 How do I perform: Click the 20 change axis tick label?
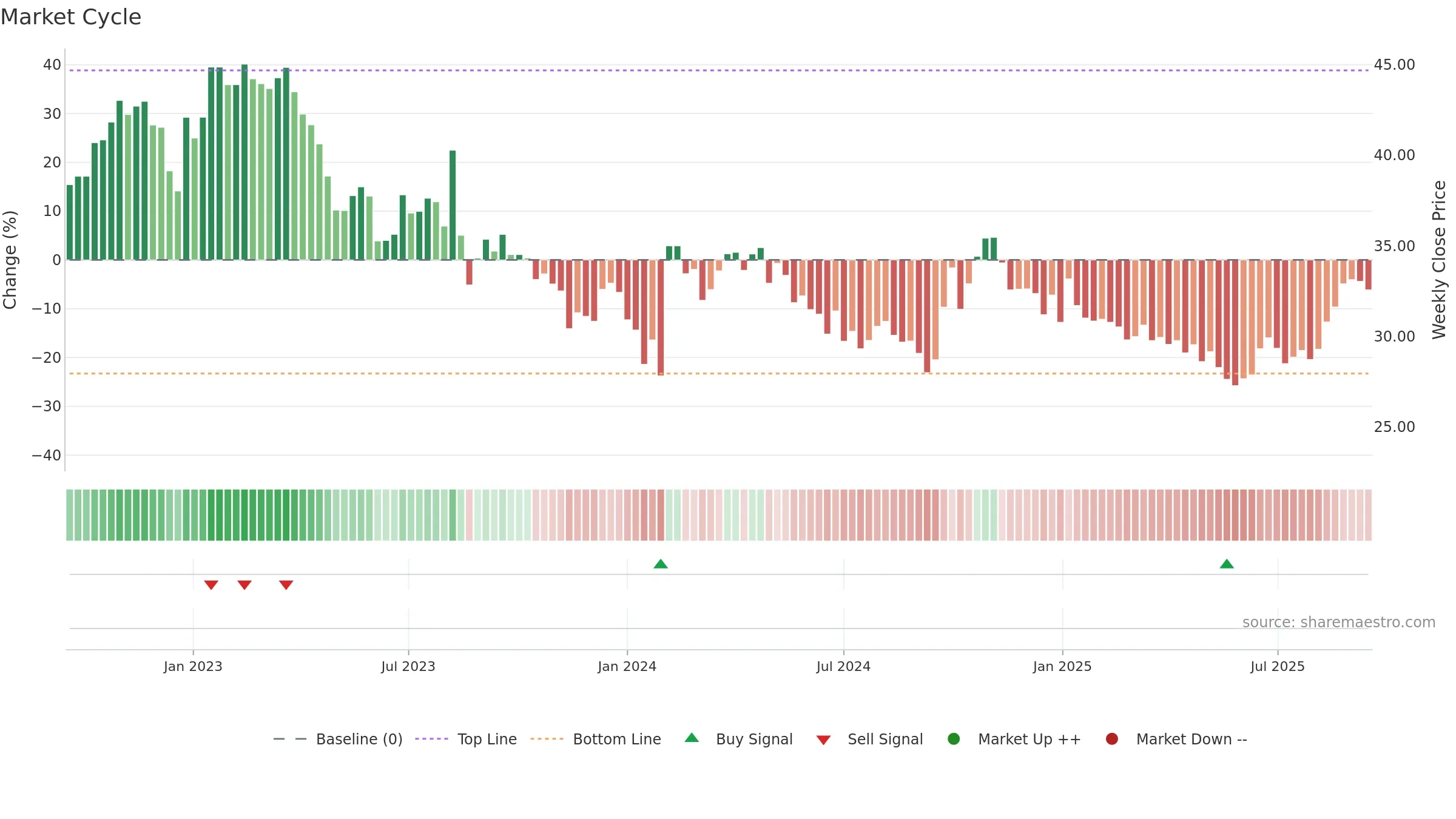52,163
